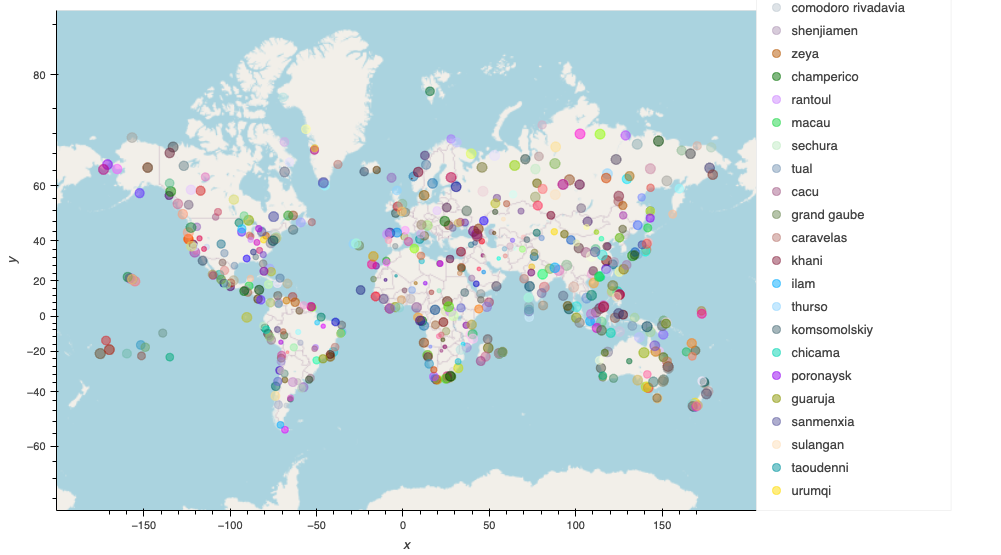The height and width of the screenshot is (555, 1001).
Task: Toggle komsomolskiy legend entry
Action: coord(822,330)
